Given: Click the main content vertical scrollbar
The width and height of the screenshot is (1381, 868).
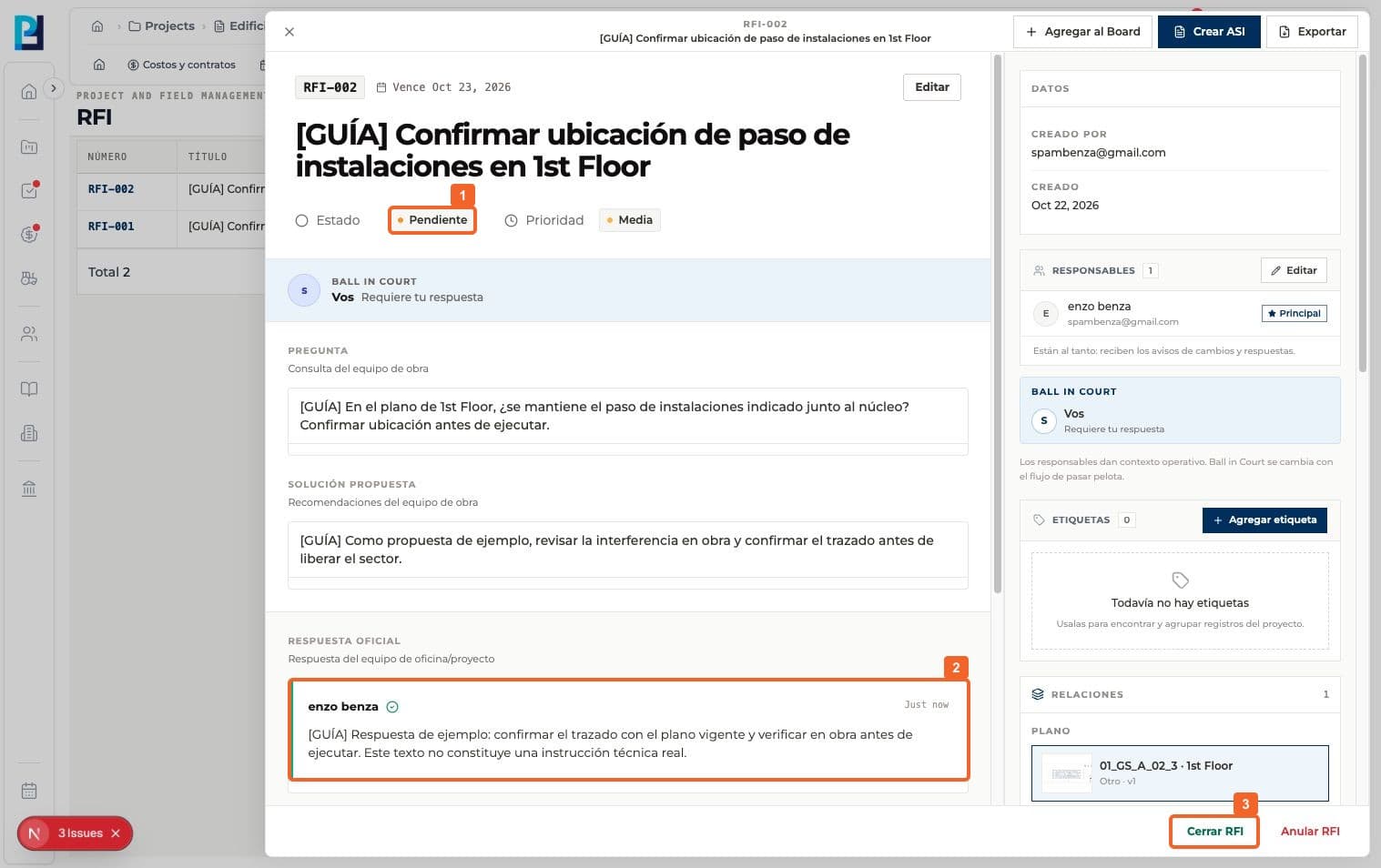Looking at the screenshot, I should tap(997, 323).
